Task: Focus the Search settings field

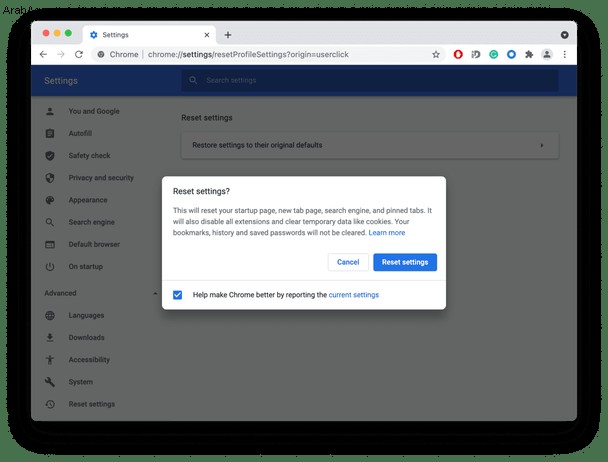Action: click(370, 80)
